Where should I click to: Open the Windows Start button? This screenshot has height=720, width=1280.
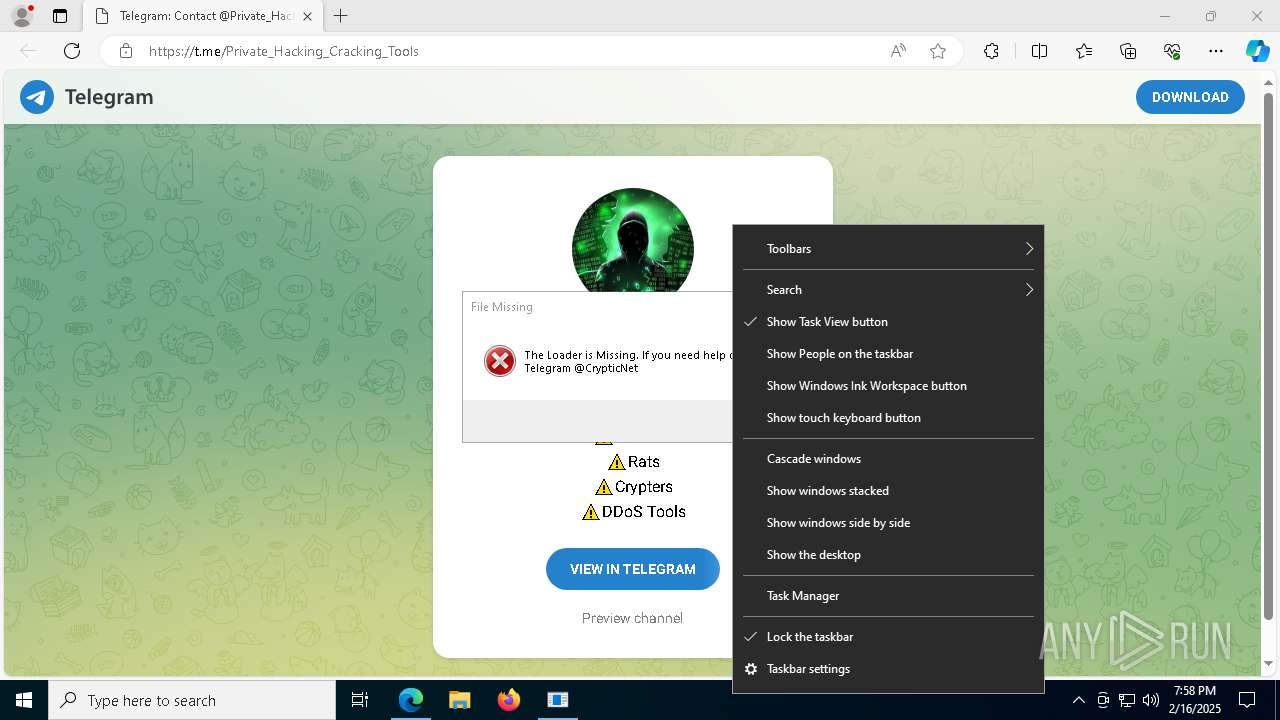point(24,700)
